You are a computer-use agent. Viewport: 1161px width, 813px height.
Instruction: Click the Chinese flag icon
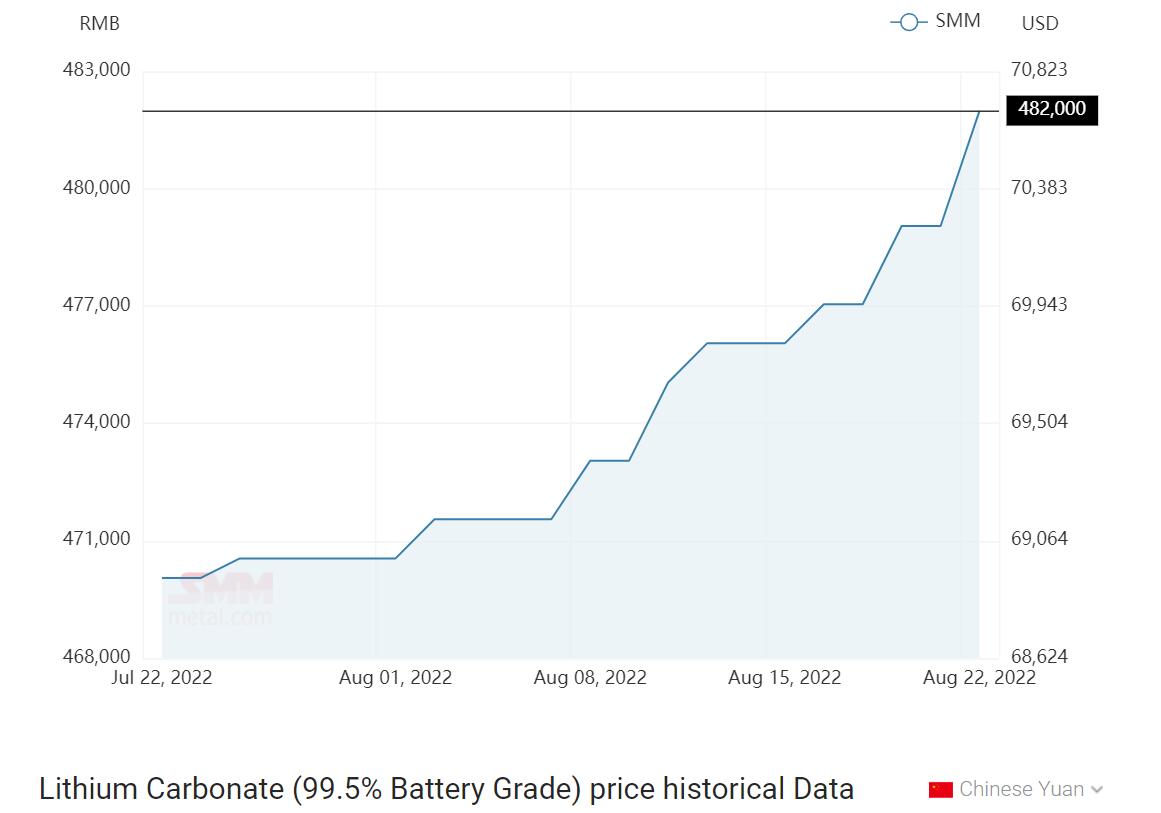point(940,789)
